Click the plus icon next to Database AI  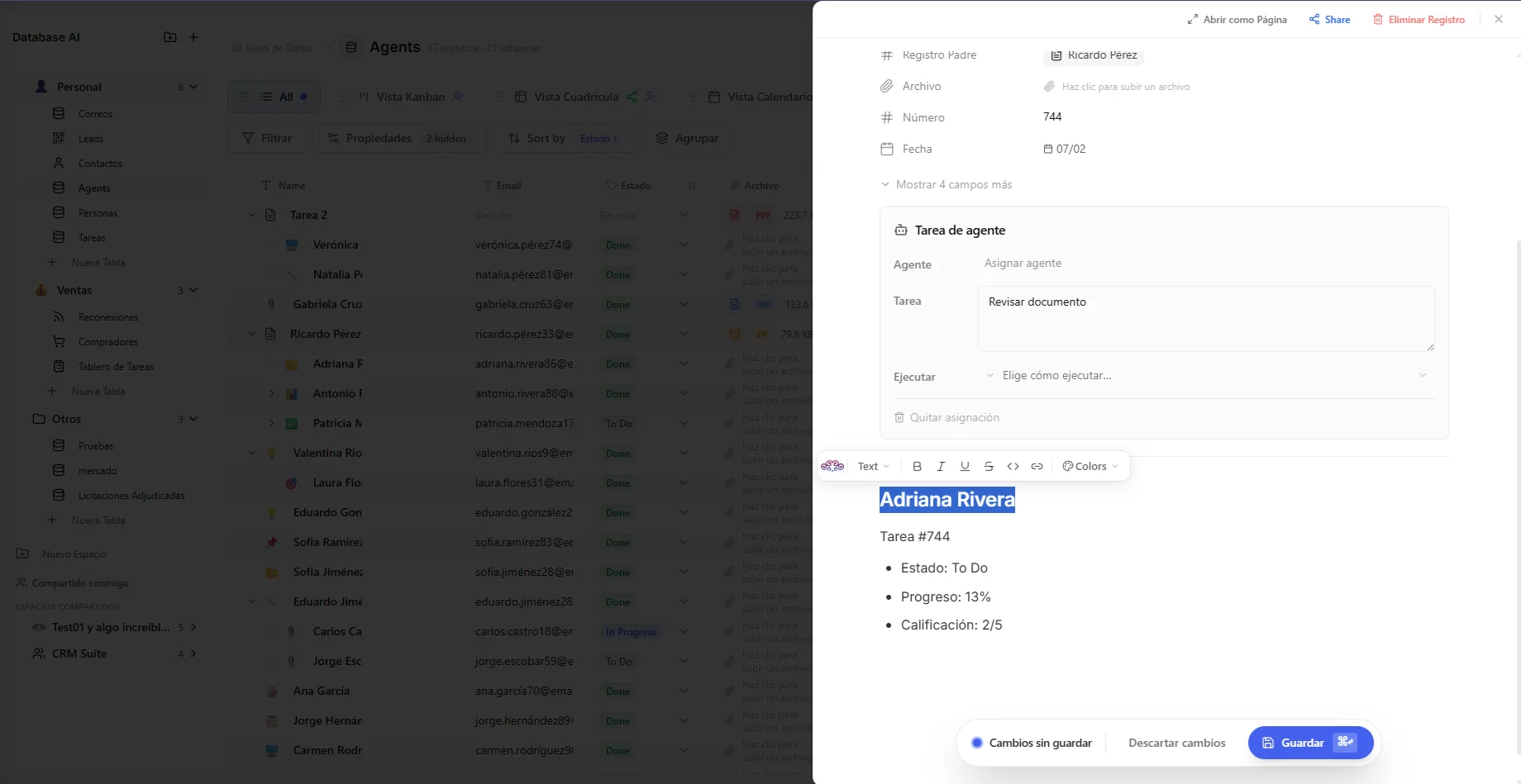(193, 37)
